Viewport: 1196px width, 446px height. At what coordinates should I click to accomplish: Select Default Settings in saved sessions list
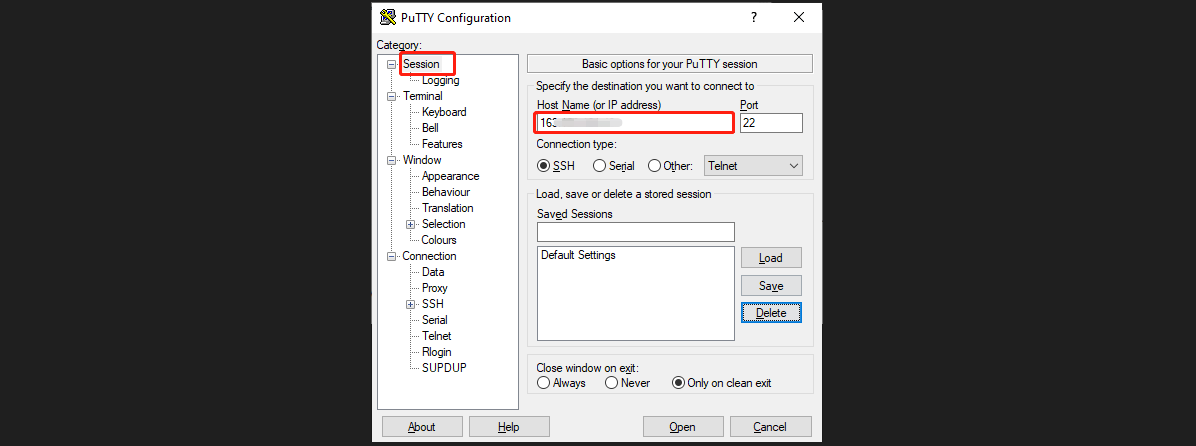pyautogui.click(x=578, y=255)
